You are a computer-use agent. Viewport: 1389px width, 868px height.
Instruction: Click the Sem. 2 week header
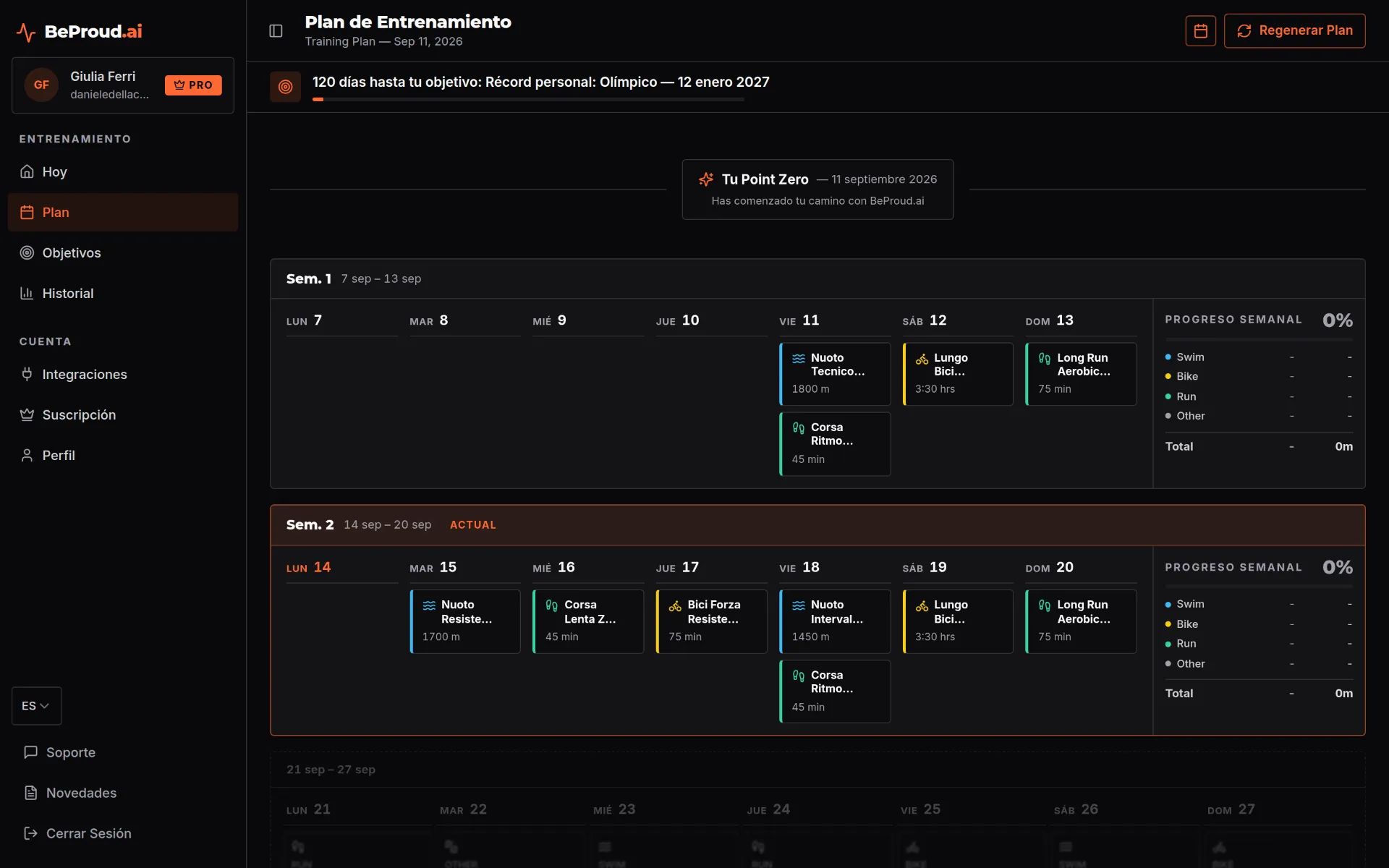[817, 525]
